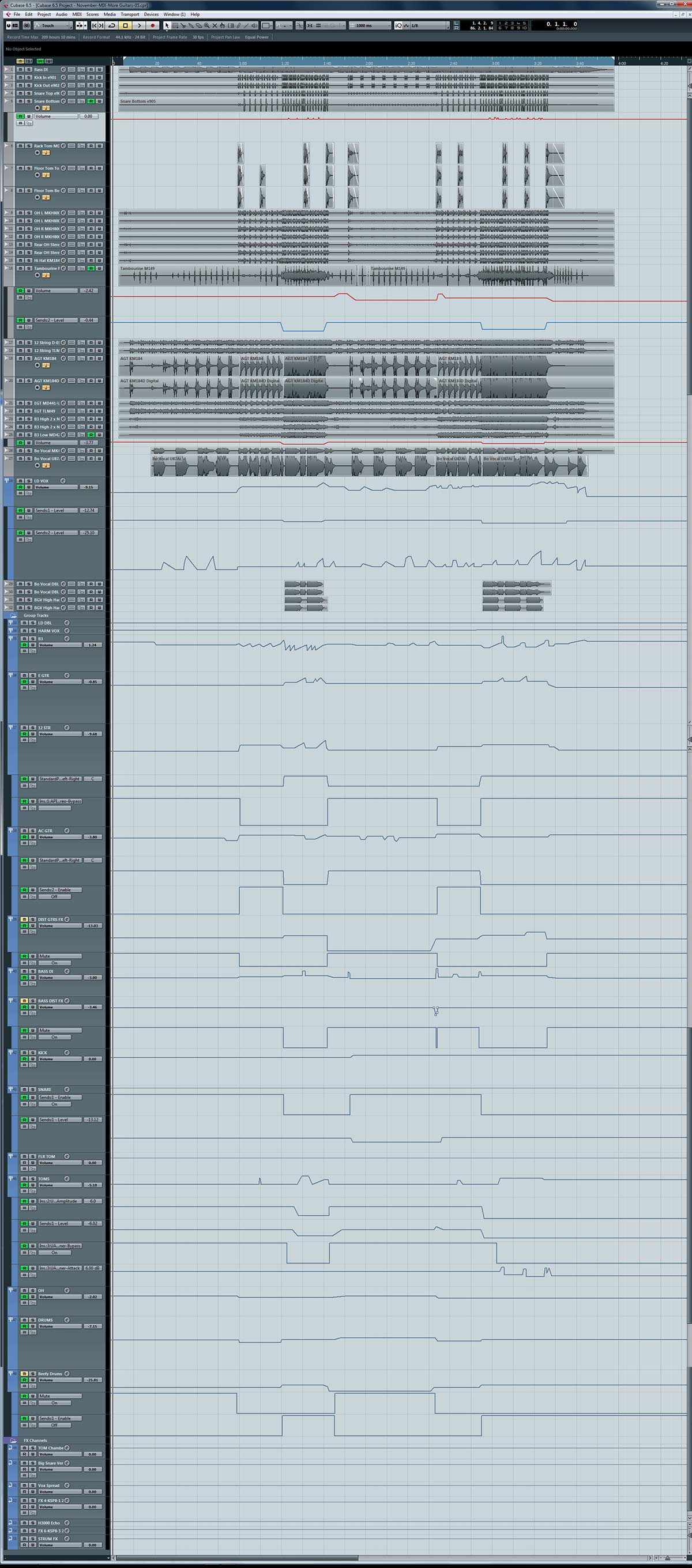The width and height of the screenshot is (692, 1568).
Task: Open Snare Bottom Volume automation parameter dropdown
Action: pyautogui.click(x=56, y=116)
